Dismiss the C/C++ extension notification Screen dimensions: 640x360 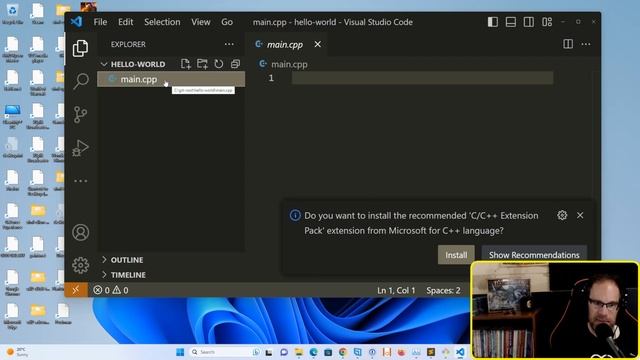pos(580,215)
